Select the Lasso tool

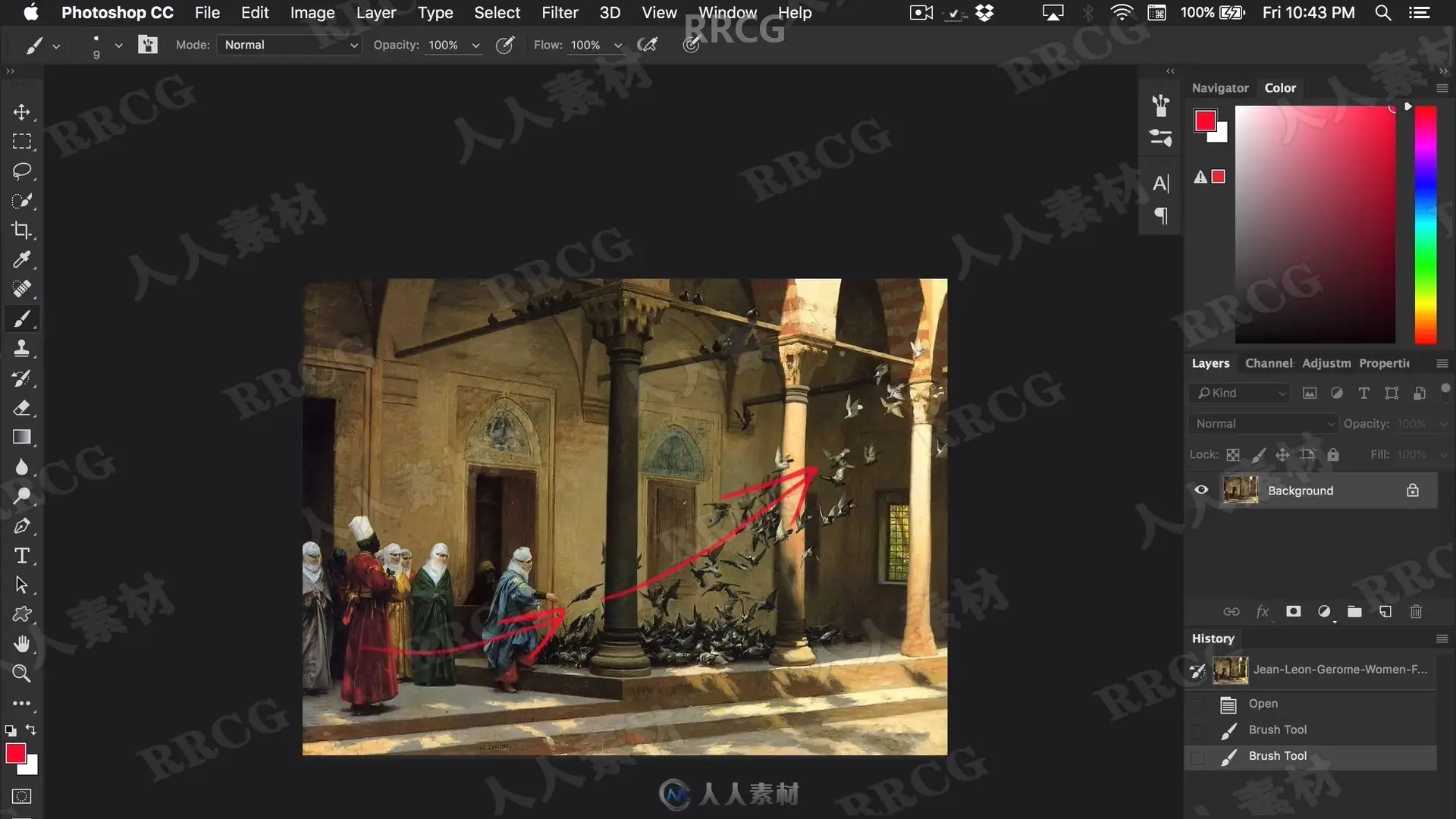(x=21, y=171)
